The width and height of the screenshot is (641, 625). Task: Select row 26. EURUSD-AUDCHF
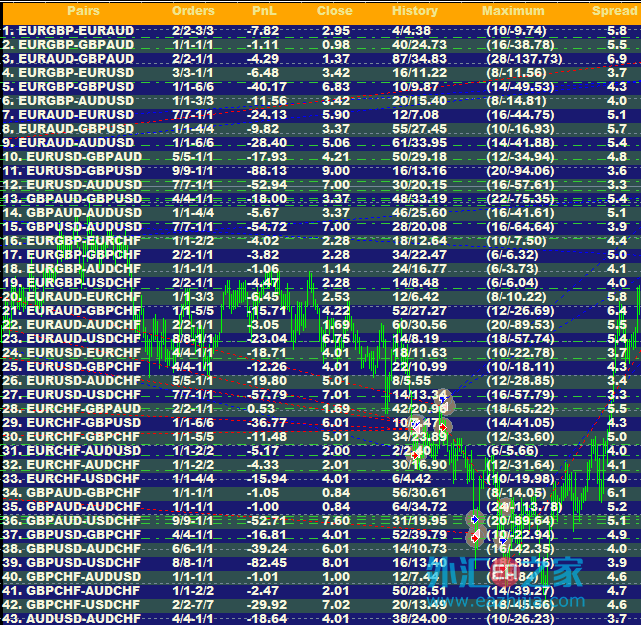pos(322,381)
